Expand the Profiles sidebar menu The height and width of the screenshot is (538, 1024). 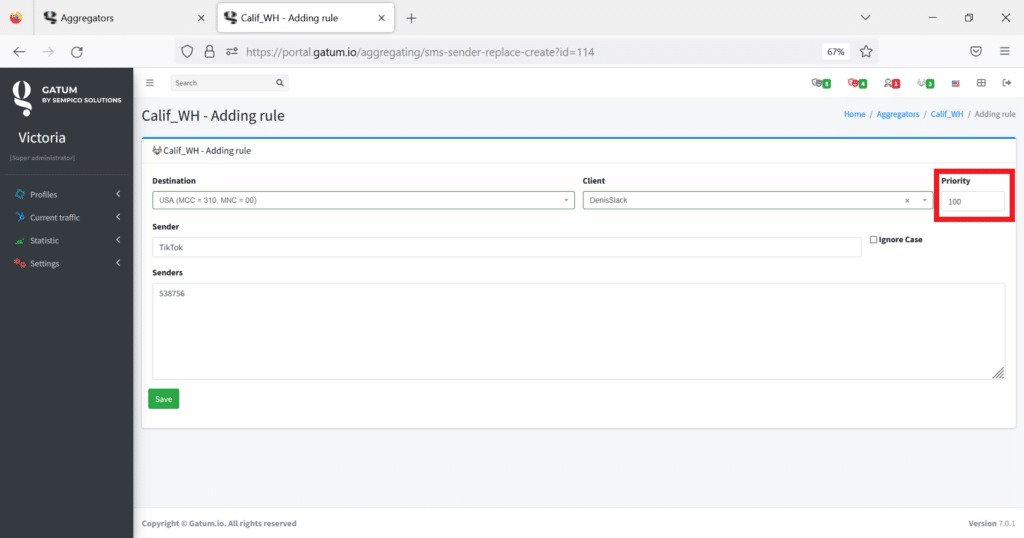pos(67,195)
